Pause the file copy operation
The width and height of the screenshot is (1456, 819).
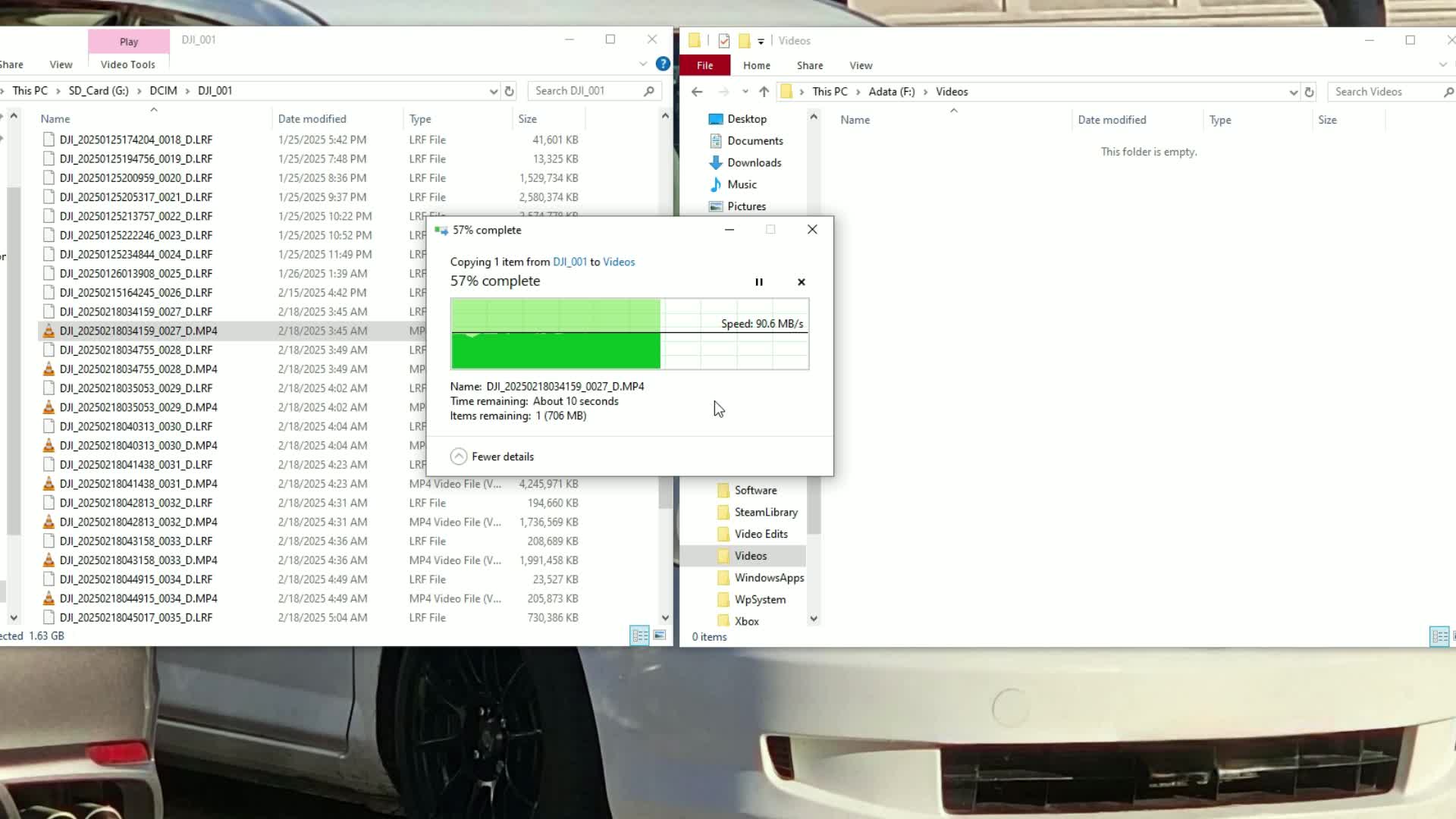pos(758,282)
